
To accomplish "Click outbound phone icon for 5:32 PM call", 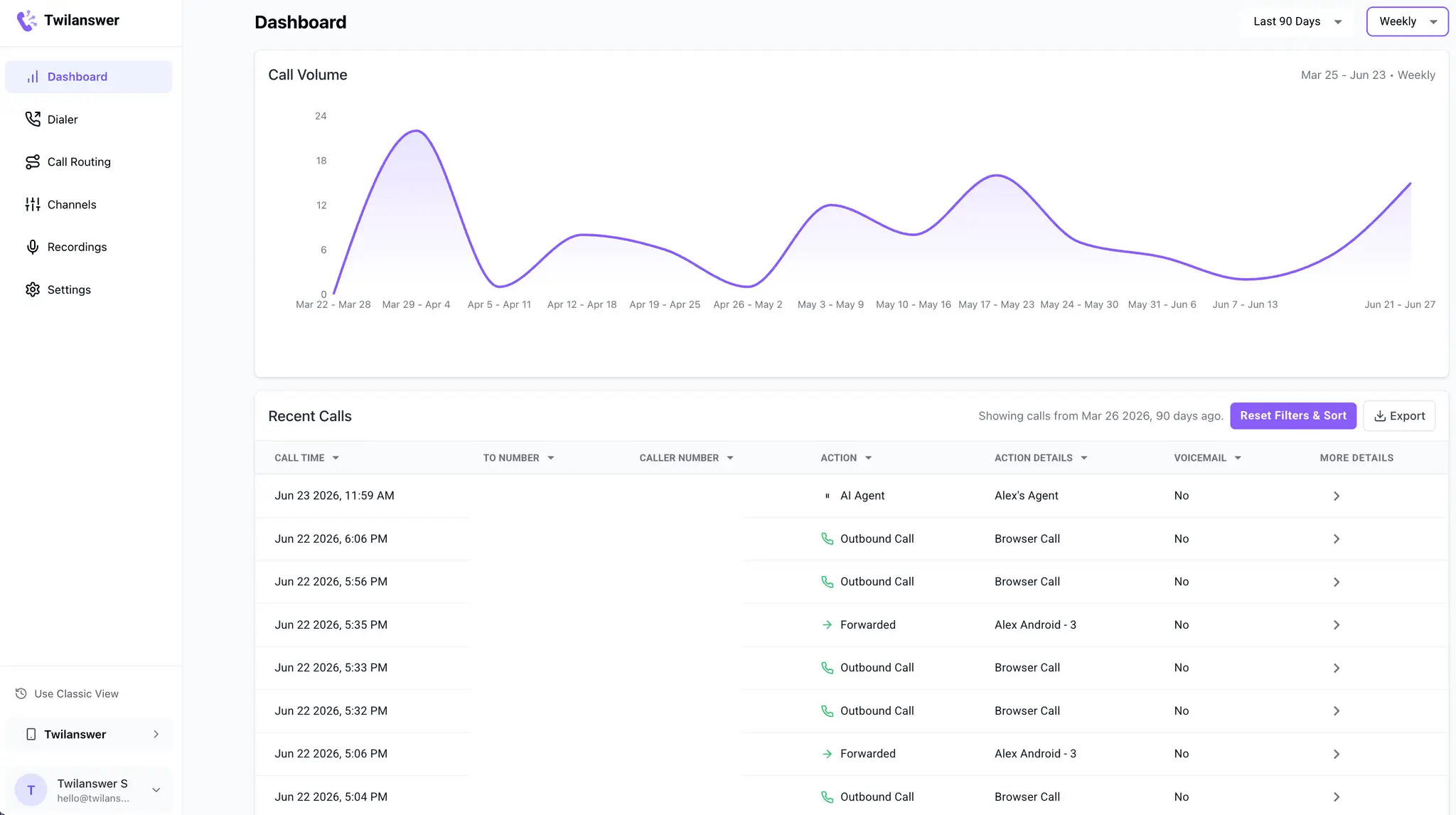I will tap(827, 711).
